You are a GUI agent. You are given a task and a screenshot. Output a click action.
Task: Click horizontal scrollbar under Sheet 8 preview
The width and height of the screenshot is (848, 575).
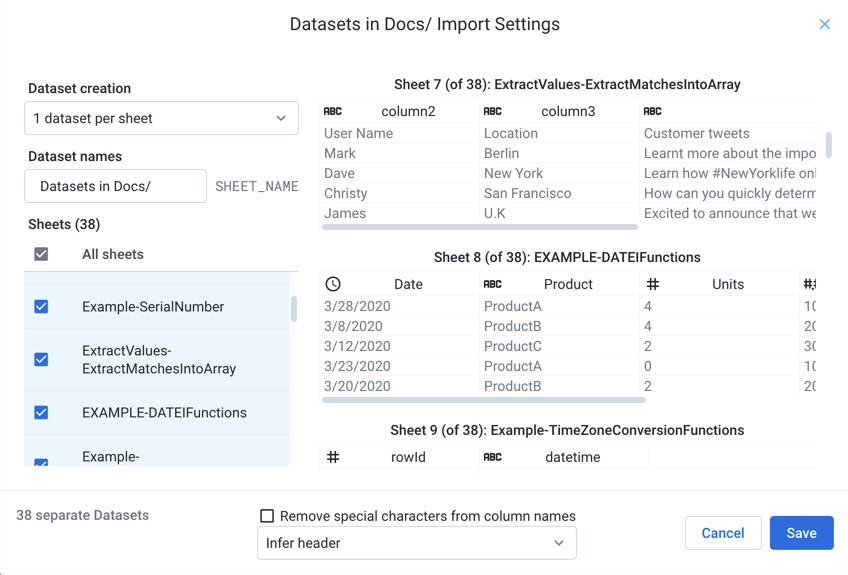(x=483, y=400)
